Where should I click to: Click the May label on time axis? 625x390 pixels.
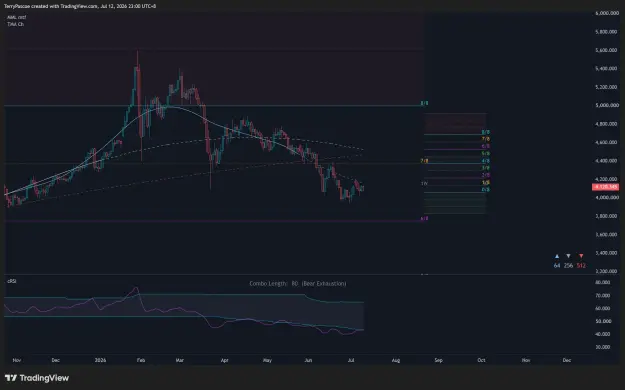click(x=267, y=360)
